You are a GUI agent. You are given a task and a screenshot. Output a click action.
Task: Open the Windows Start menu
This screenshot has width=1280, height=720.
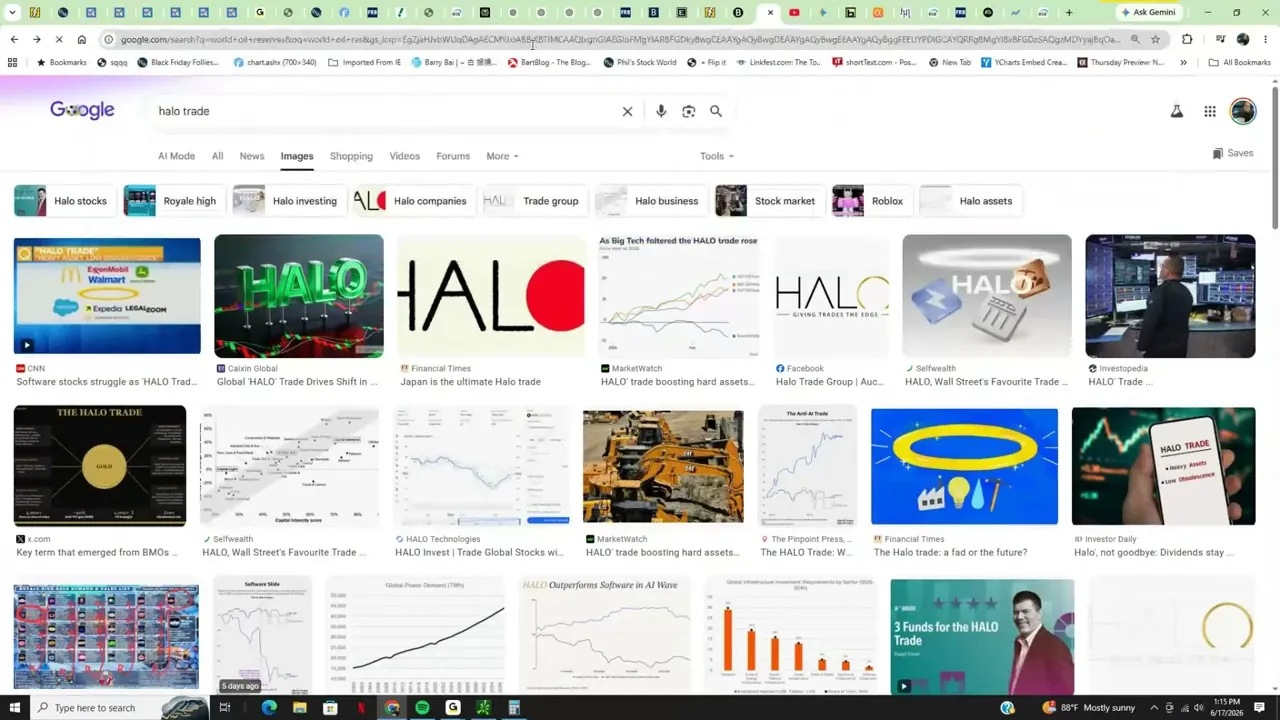click(x=14, y=708)
